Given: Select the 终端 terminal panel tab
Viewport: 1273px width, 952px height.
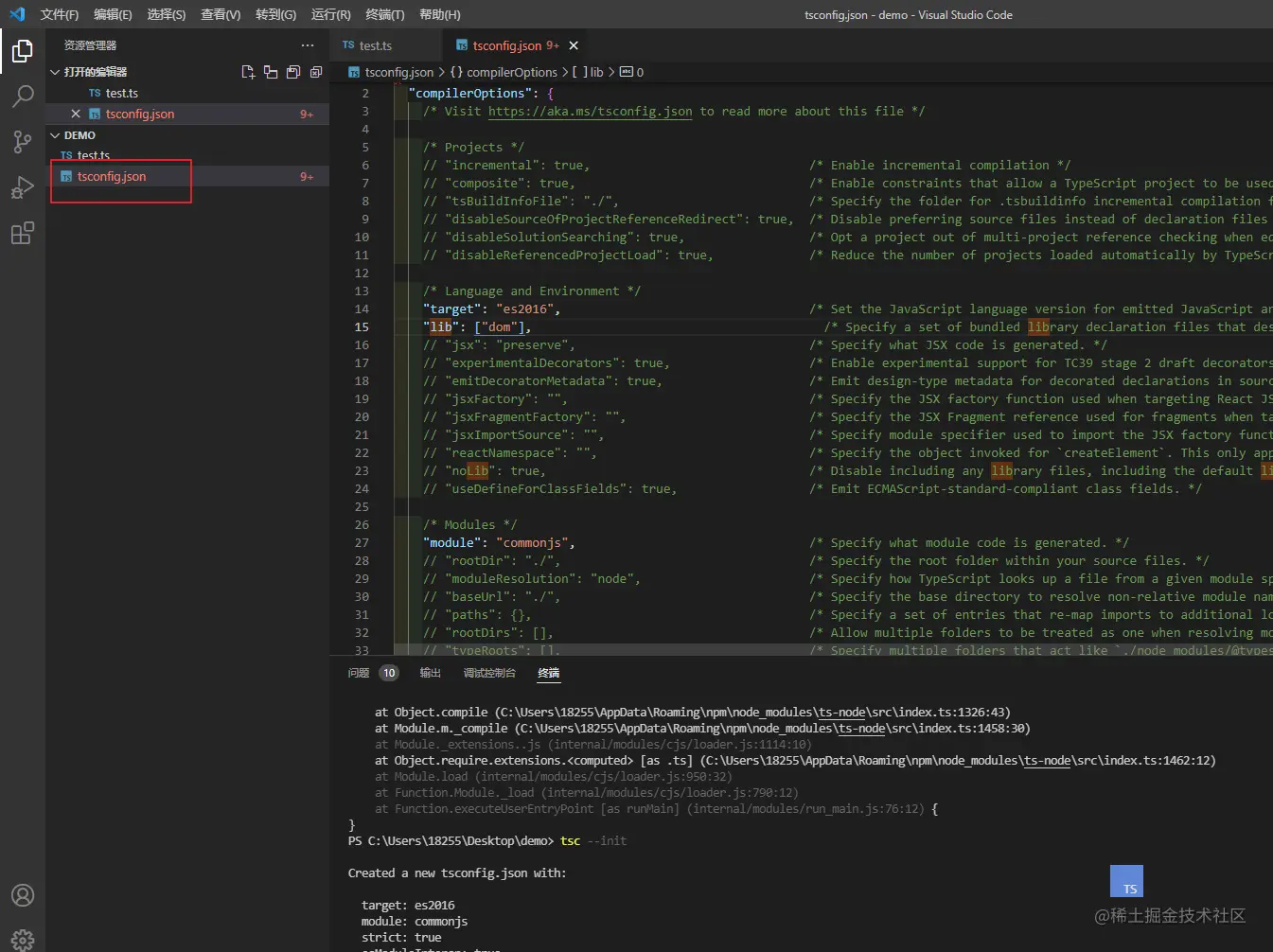Looking at the screenshot, I should pyautogui.click(x=549, y=673).
